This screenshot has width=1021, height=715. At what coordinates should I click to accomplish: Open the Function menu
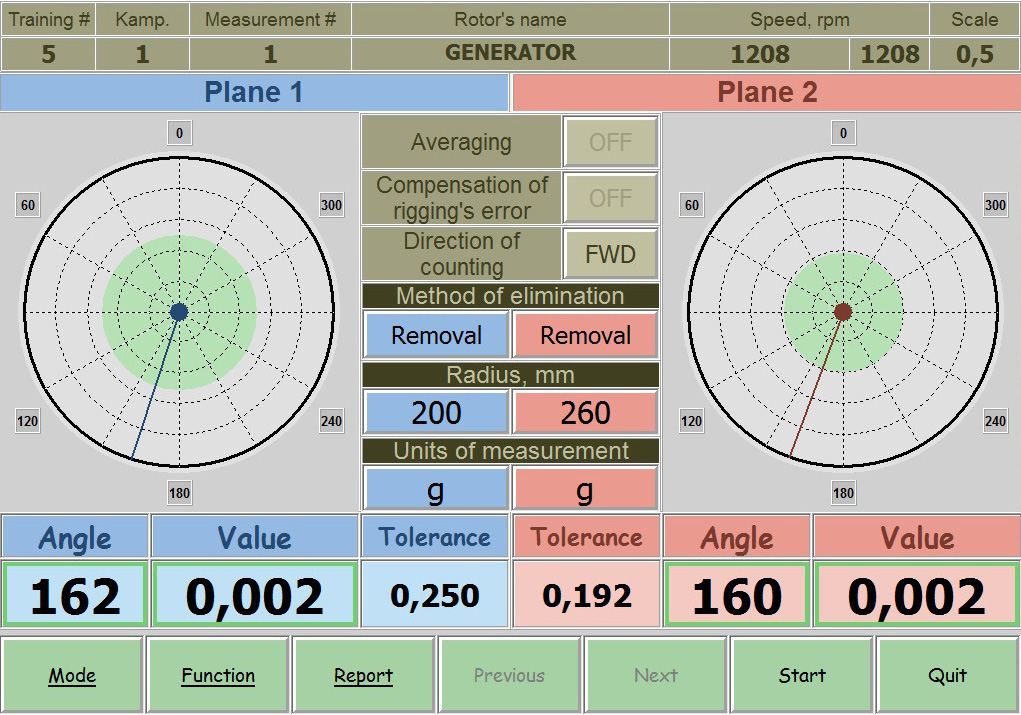point(218,675)
